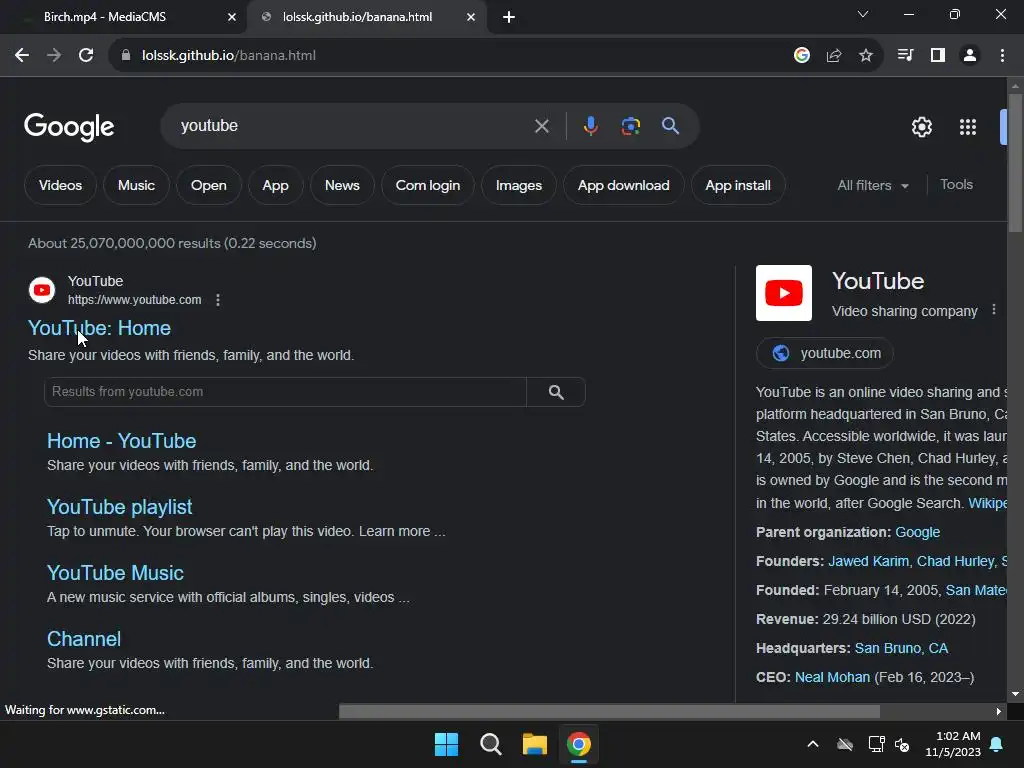Open notifications bell in taskbar
This screenshot has height=768, width=1024.
(x=997, y=744)
